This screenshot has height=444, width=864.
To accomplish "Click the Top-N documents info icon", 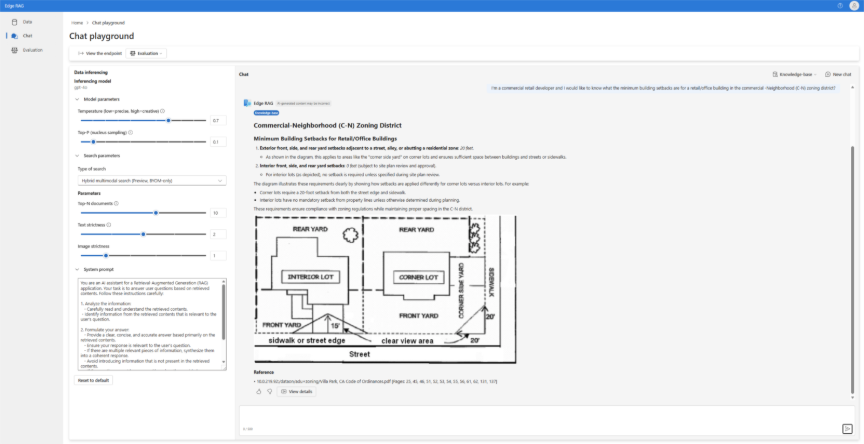I will [120, 204].
